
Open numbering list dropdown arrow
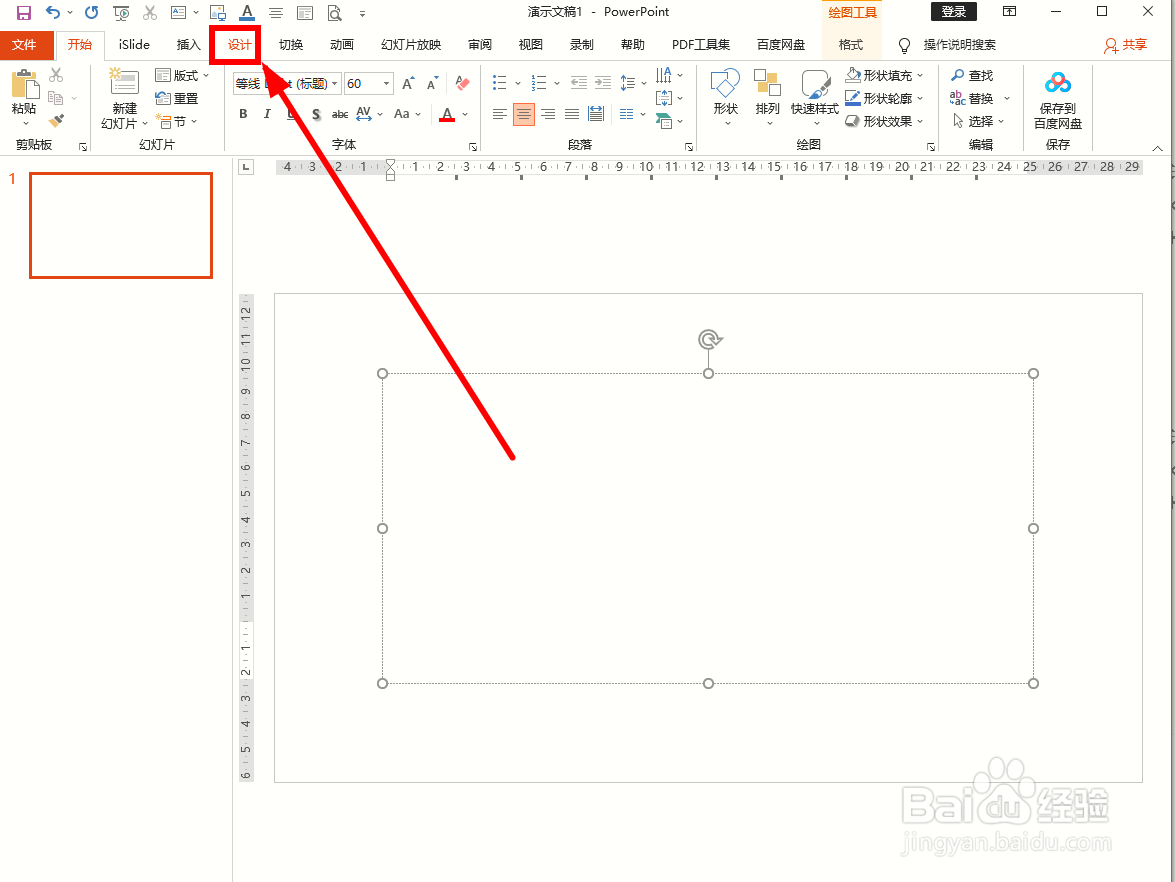pyautogui.click(x=557, y=83)
